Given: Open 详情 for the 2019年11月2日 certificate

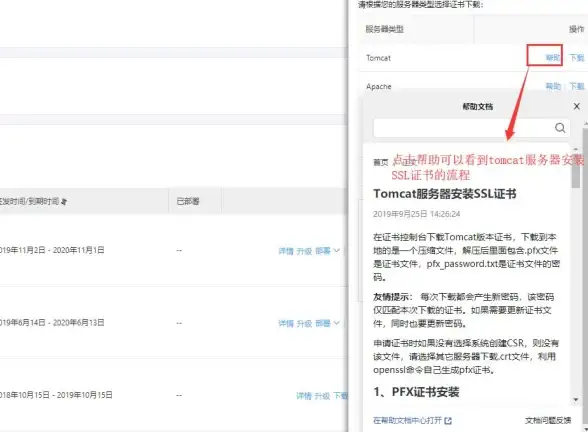Looking at the screenshot, I should (286, 251).
